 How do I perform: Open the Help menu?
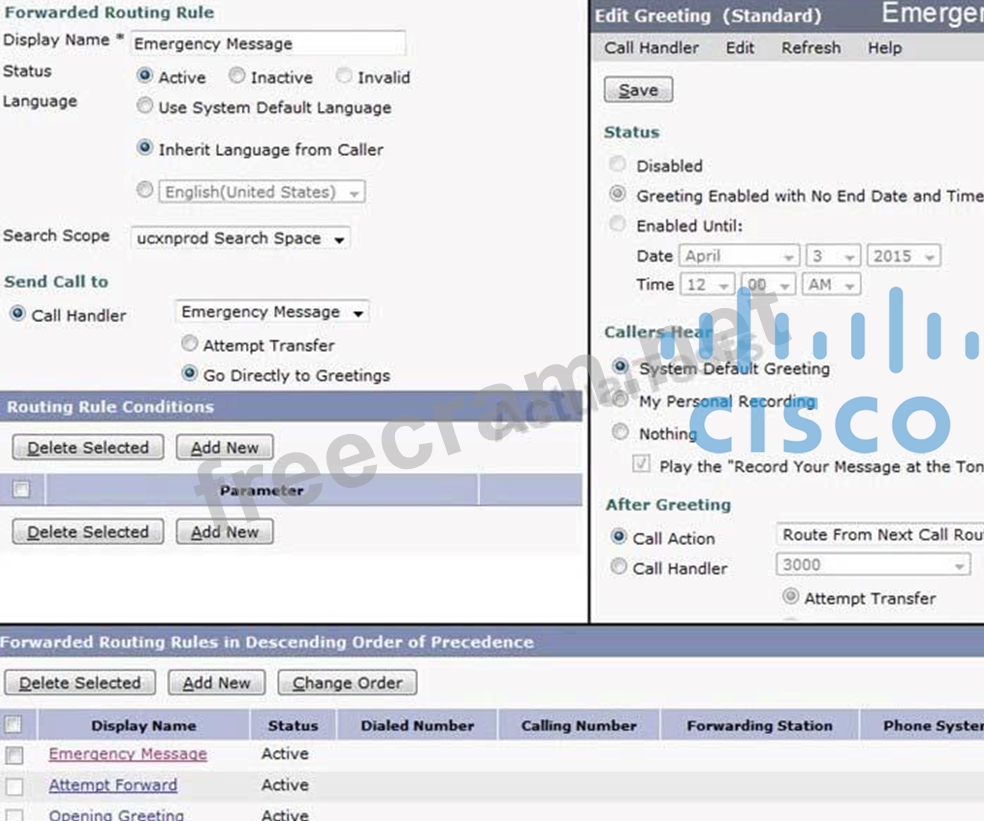point(884,48)
